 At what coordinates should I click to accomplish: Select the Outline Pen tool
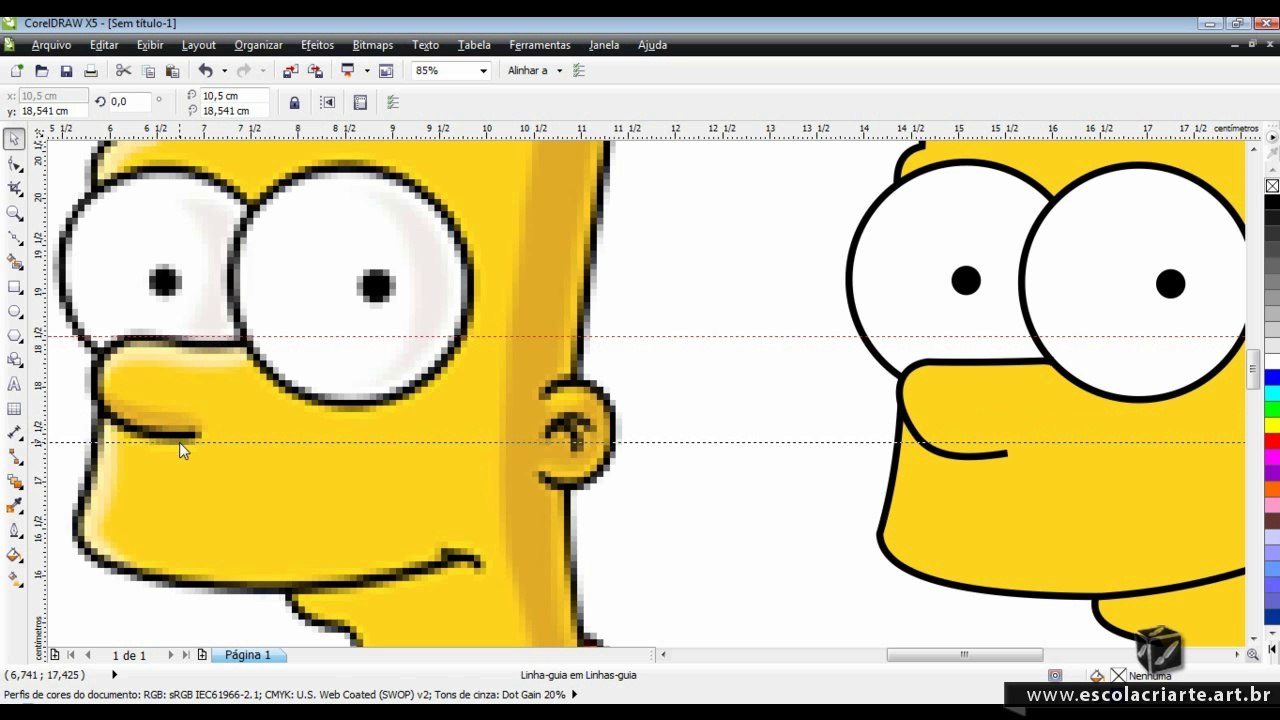click(14, 531)
